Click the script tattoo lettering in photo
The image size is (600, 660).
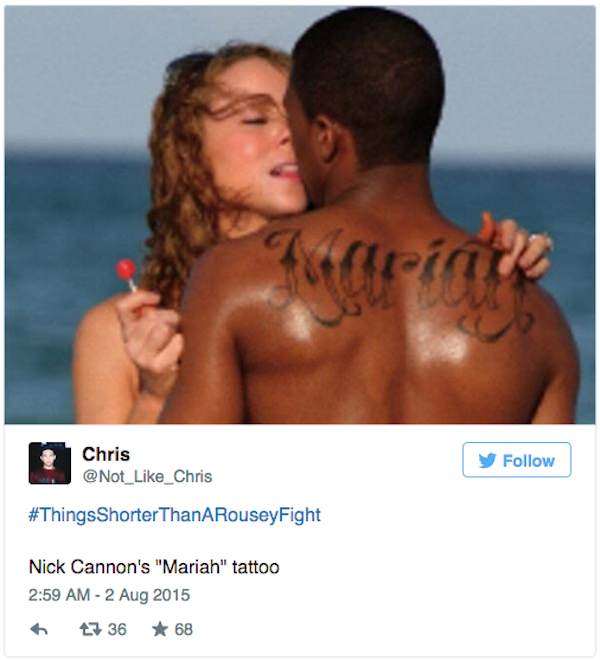coord(398,282)
